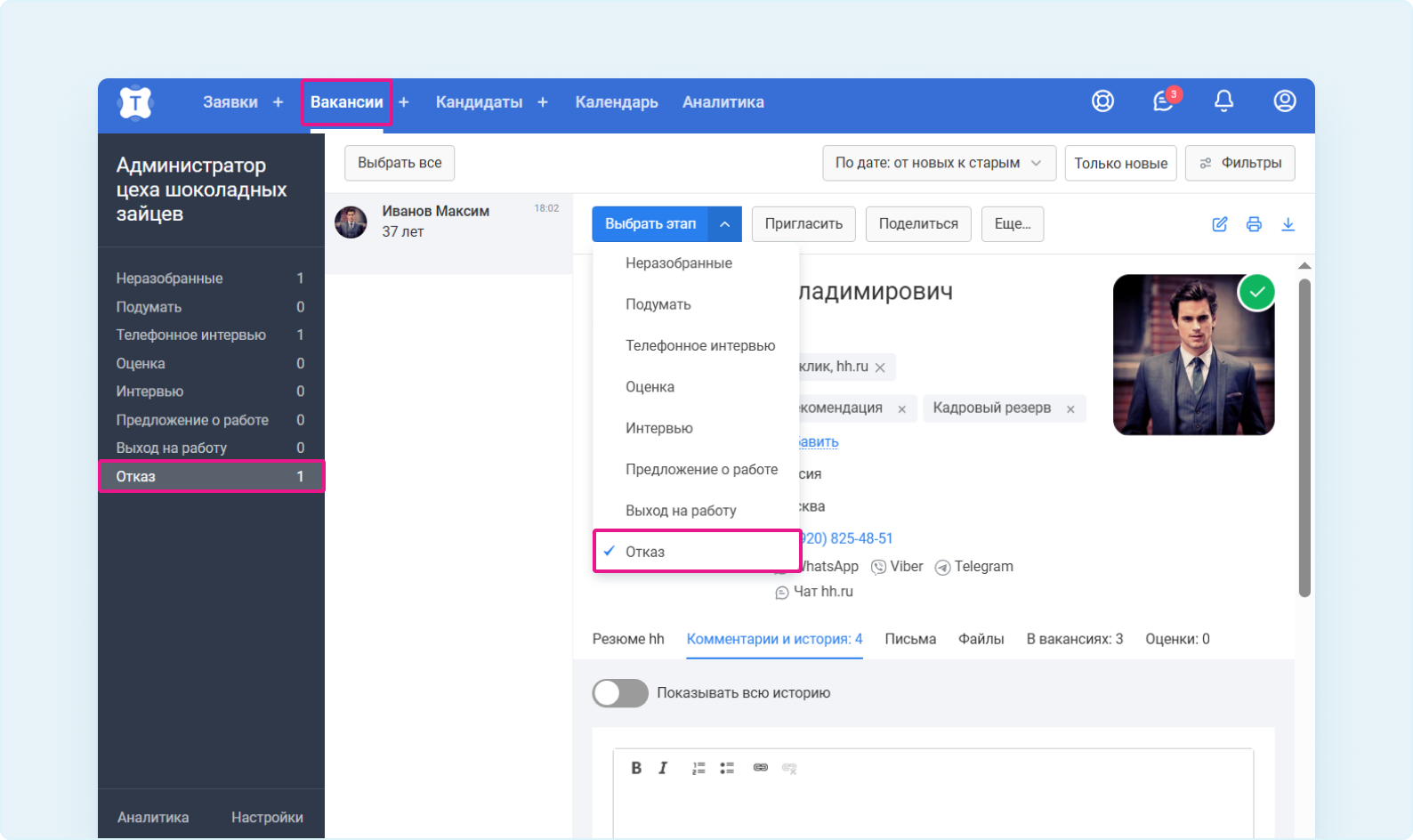1413x840 pixels.
Task: Download the candidate resume
Action: pyautogui.click(x=1288, y=224)
